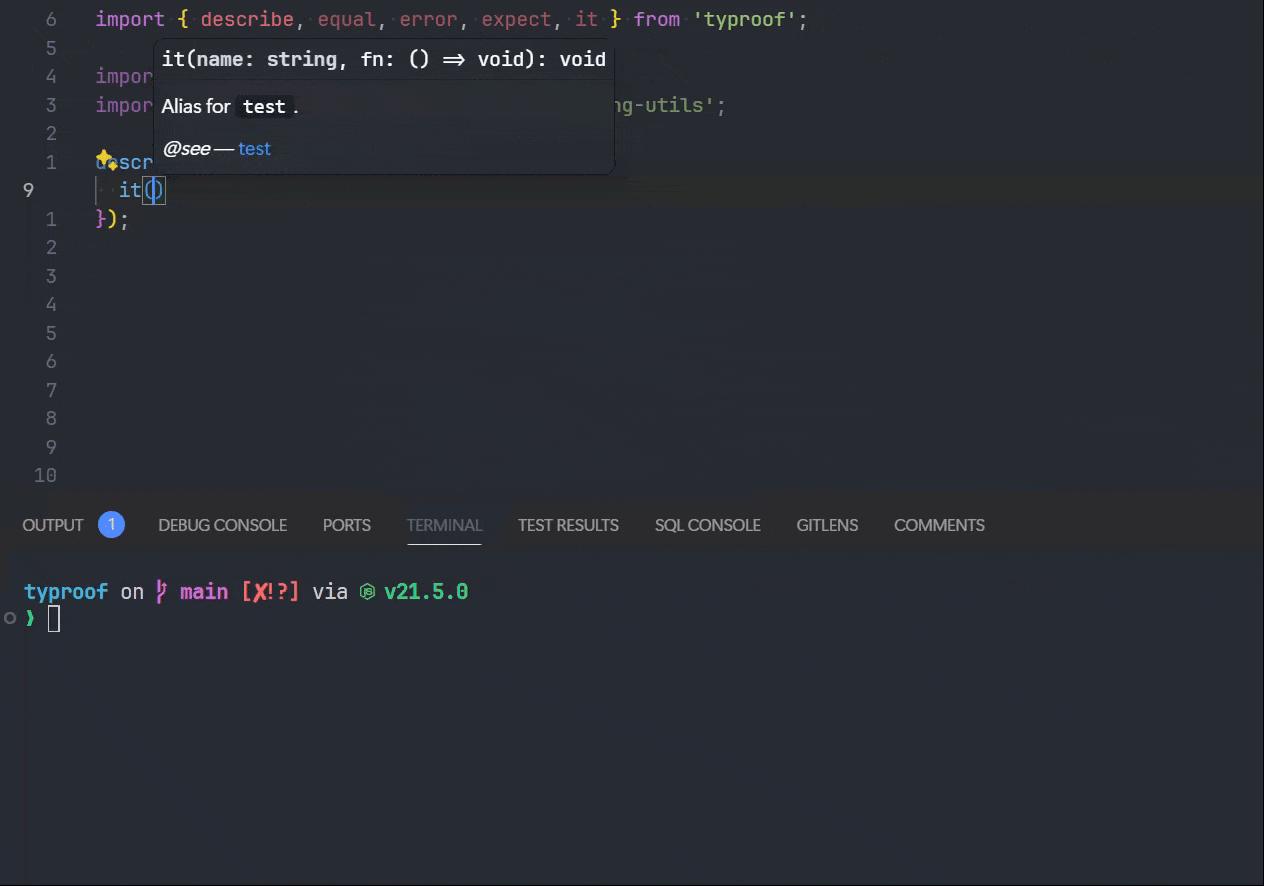
Task: Open the PORTS tab
Action: pyautogui.click(x=346, y=525)
